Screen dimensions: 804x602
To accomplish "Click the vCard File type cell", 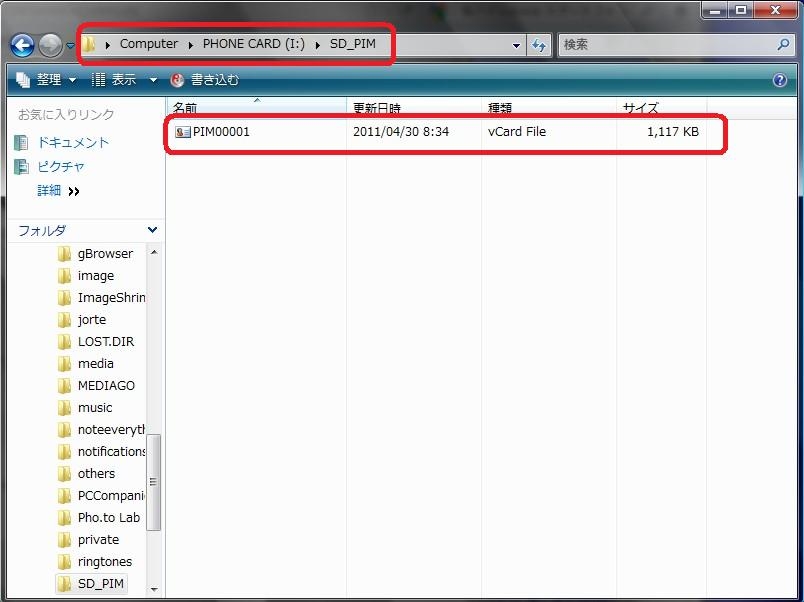I will [517, 132].
